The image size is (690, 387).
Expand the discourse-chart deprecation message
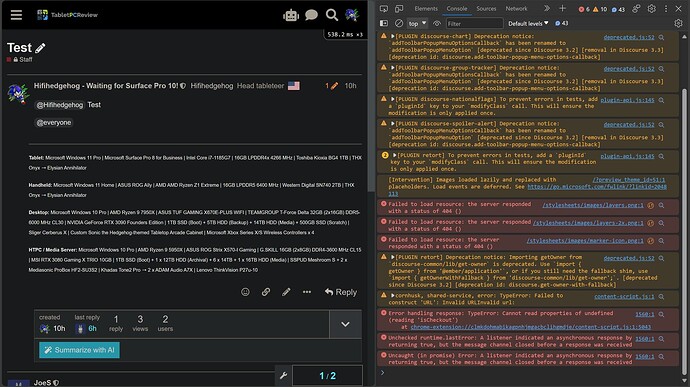[392, 36]
